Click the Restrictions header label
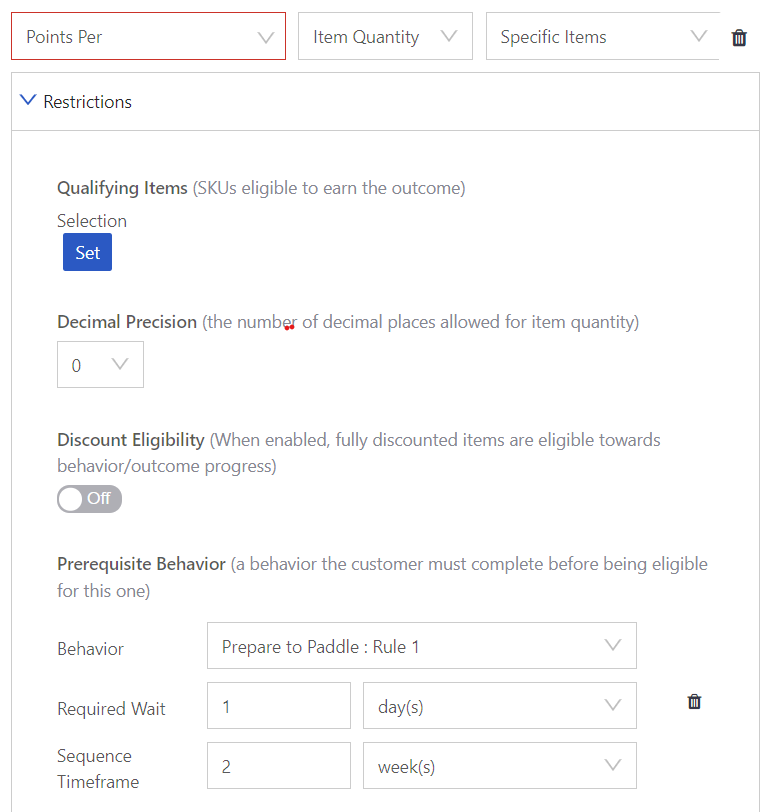Image resolution: width=771 pixels, height=812 pixels. (x=88, y=102)
